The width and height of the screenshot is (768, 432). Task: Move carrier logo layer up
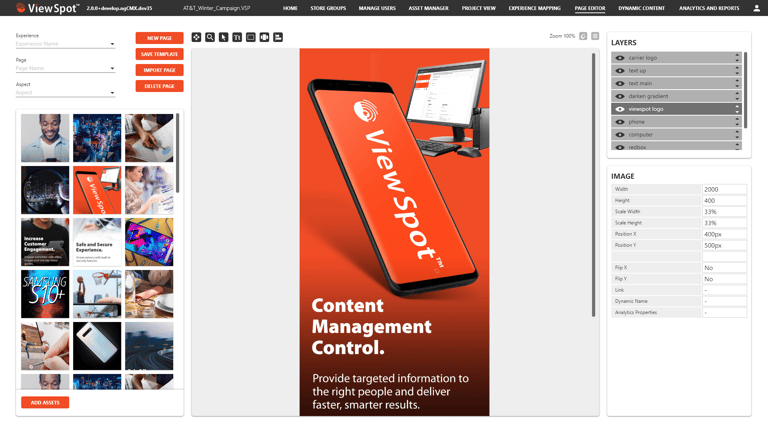(737, 55)
